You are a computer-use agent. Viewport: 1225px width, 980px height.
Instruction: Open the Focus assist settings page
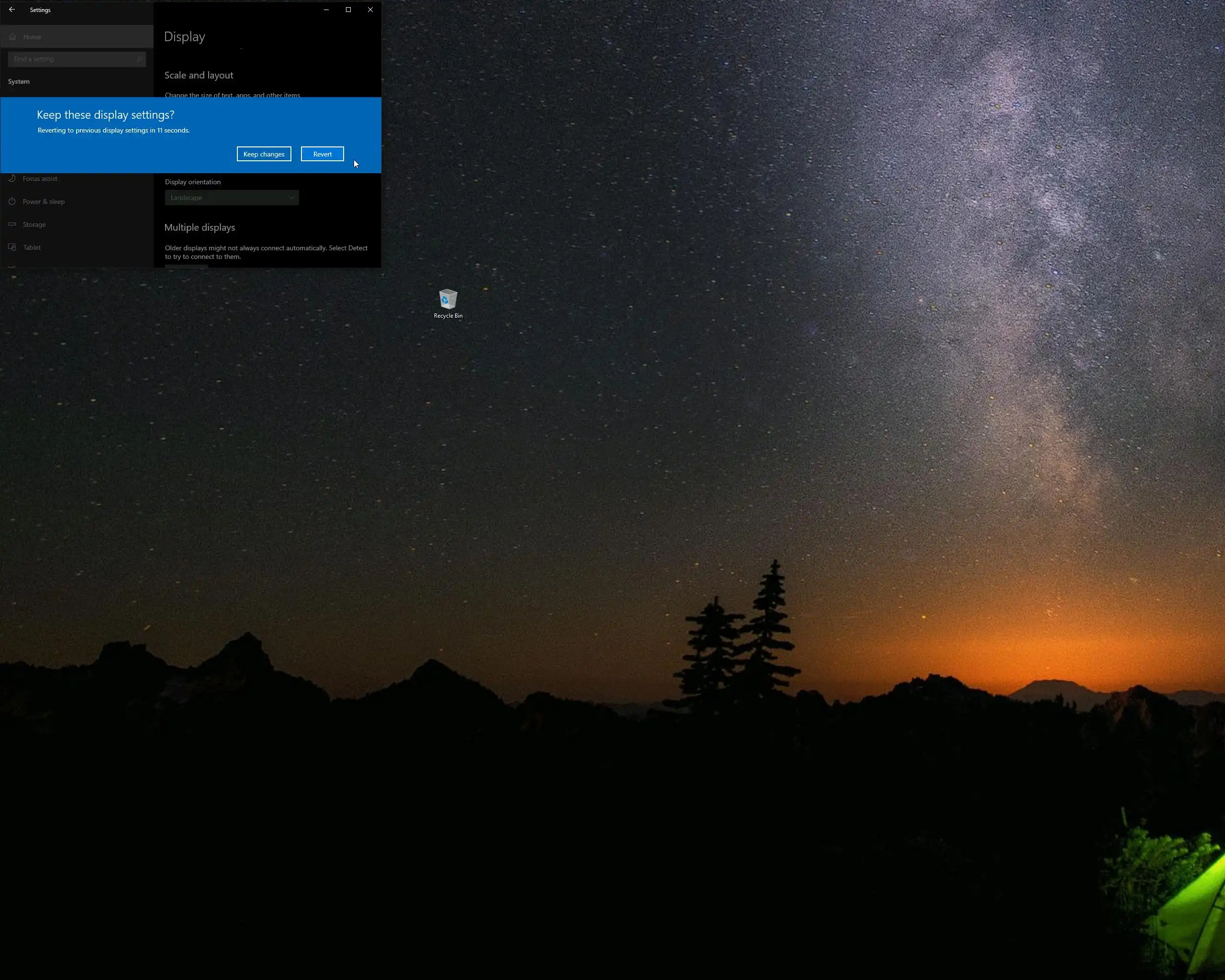tap(40, 178)
